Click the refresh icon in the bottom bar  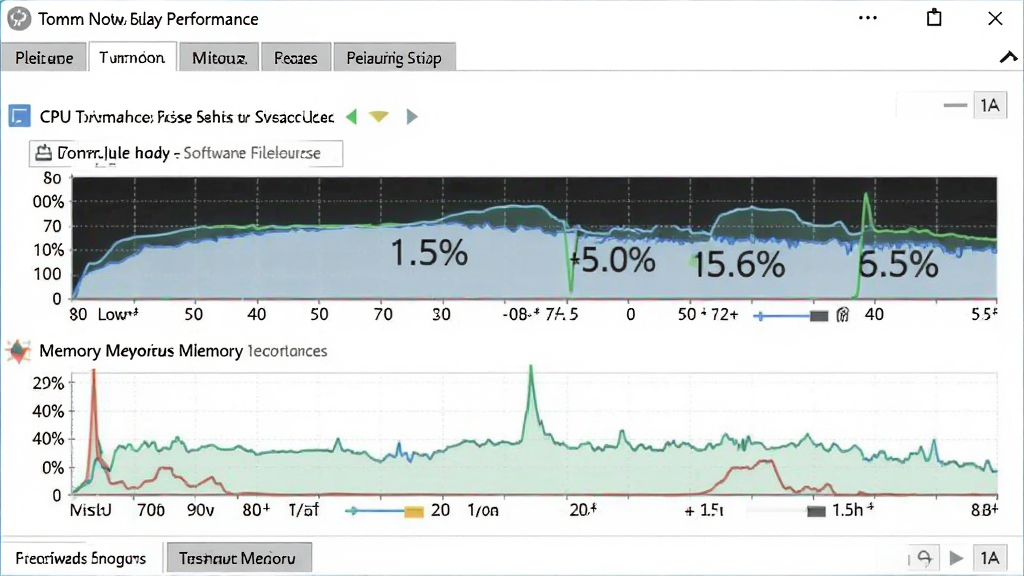point(924,558)
